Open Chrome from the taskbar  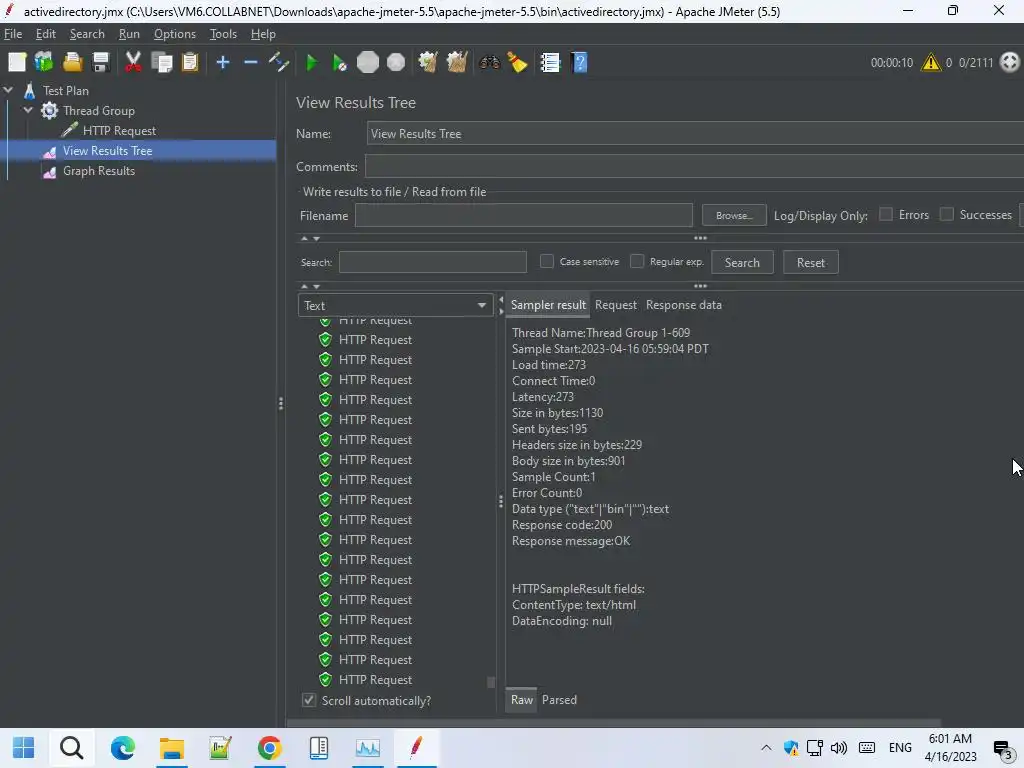coord(269,748)
